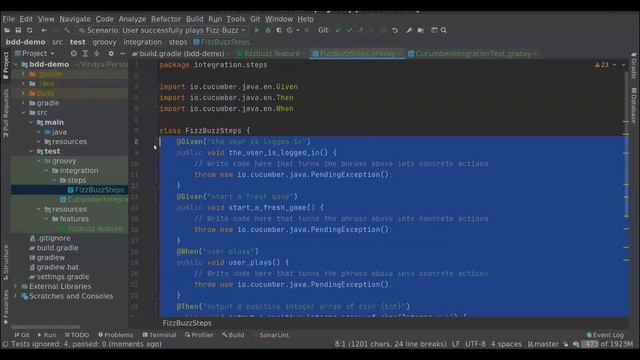Open the Navigate menu
Screen dimensions: 640x360
point(75,19)
